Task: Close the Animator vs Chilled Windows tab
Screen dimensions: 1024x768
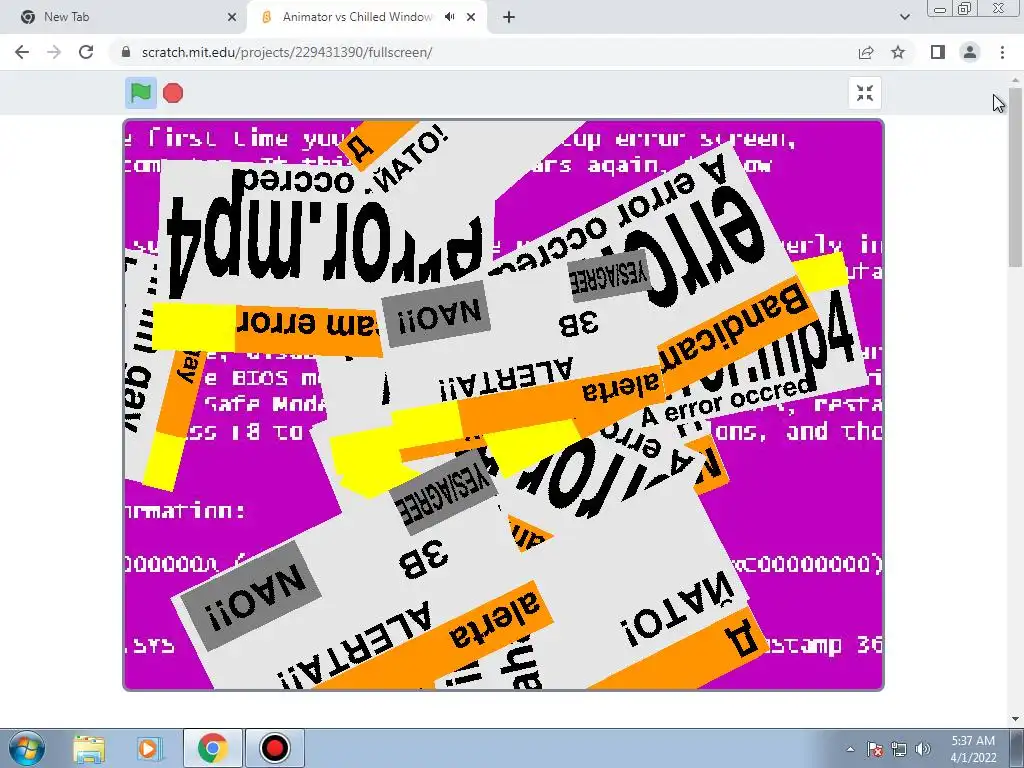Action: (471, 17)
